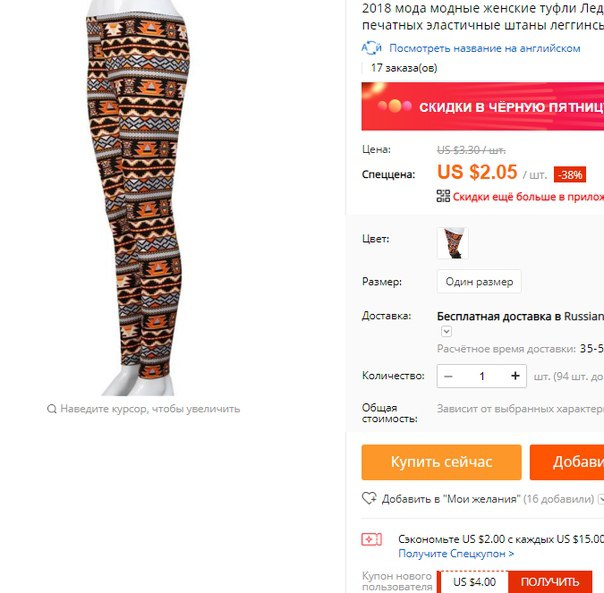This screenshot has width=604, height=593.
Task: Select the leggings color swatch thumbnail
Action: pos(453,243)
